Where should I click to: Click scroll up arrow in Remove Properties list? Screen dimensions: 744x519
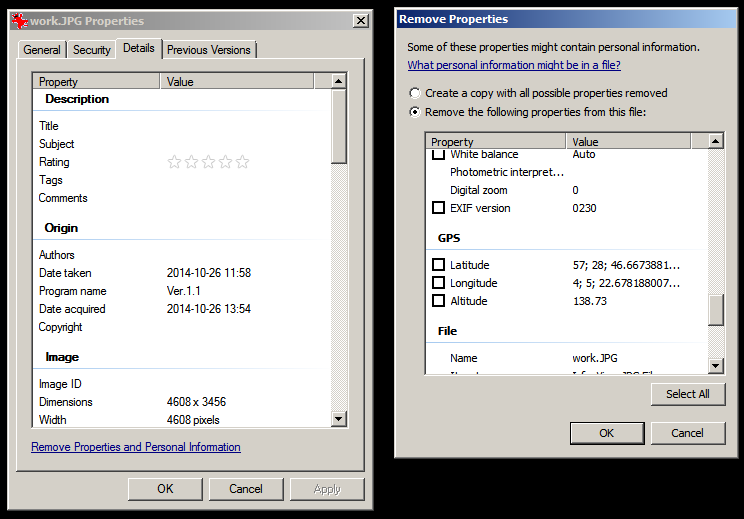point(716,141)
